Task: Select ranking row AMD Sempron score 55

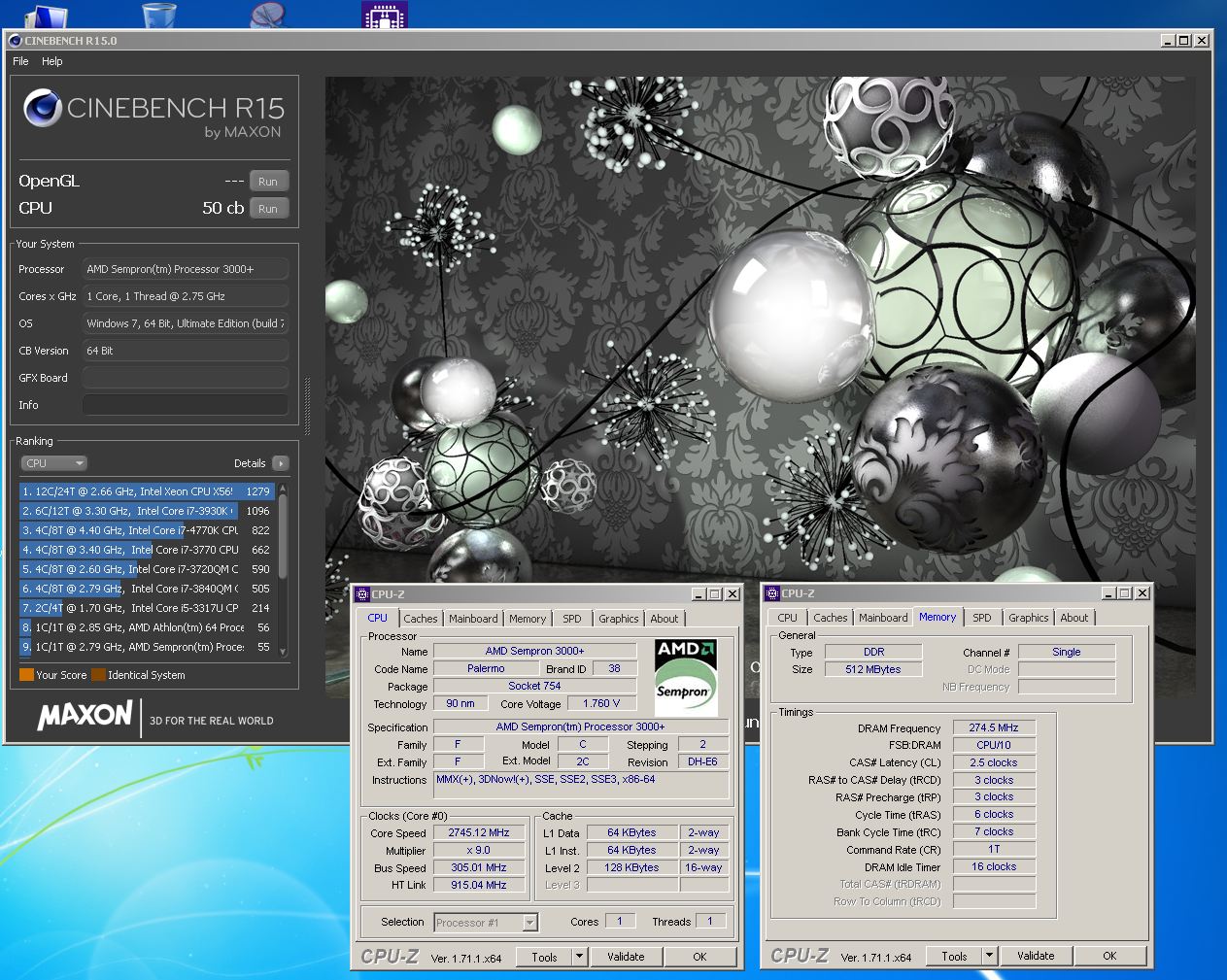Action: (x=147, y=647)
